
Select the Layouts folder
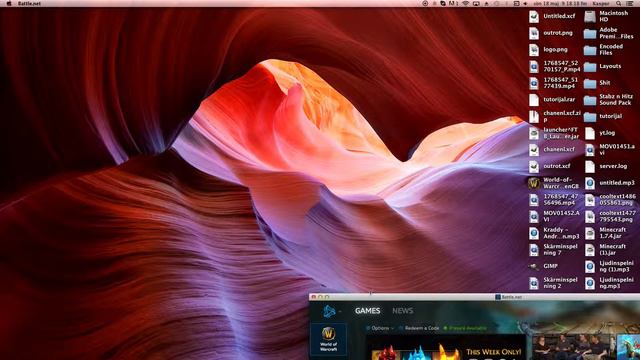[603, 67]
